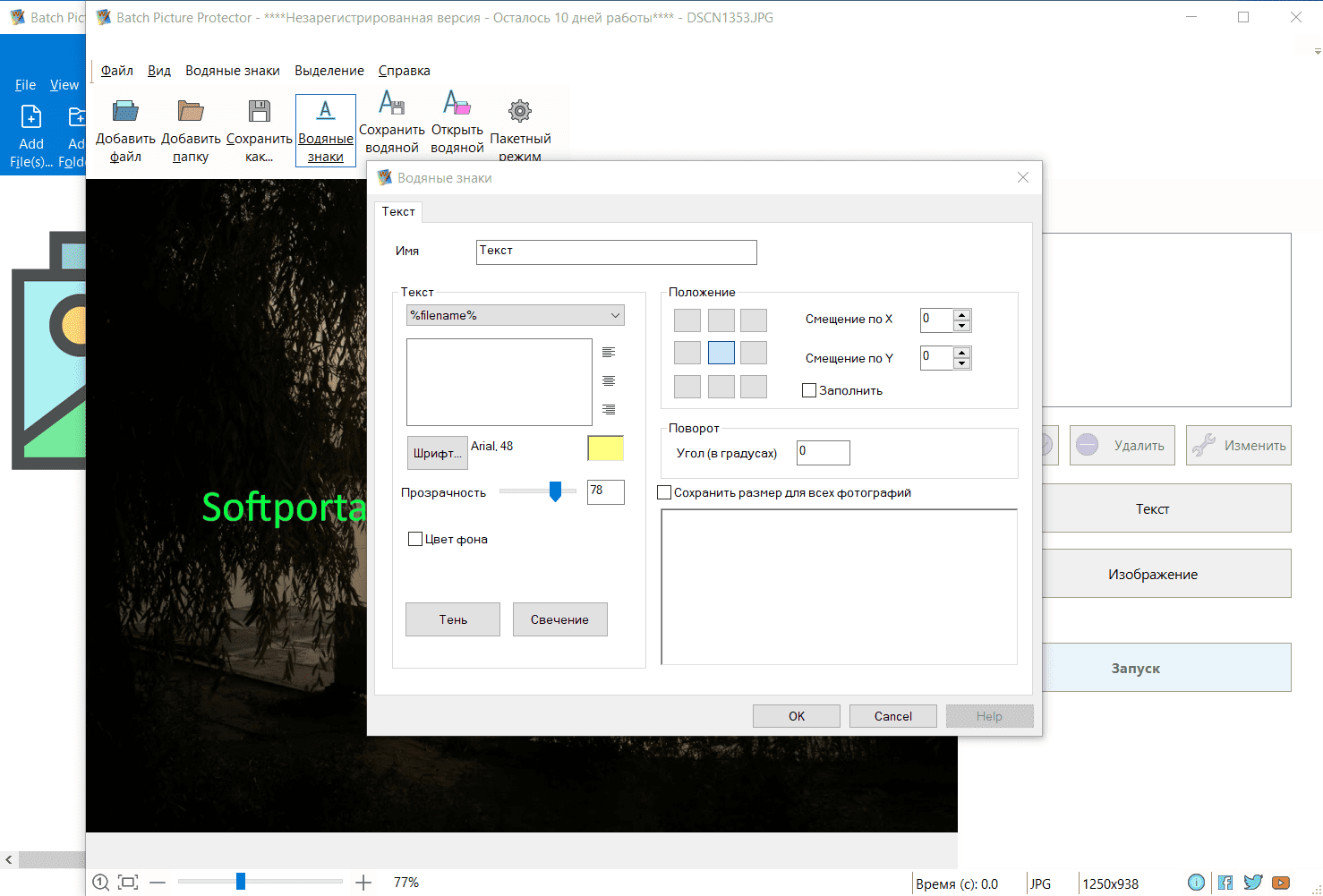Align watermark text to the left
Screen dimensions: 1323x896
609,353
